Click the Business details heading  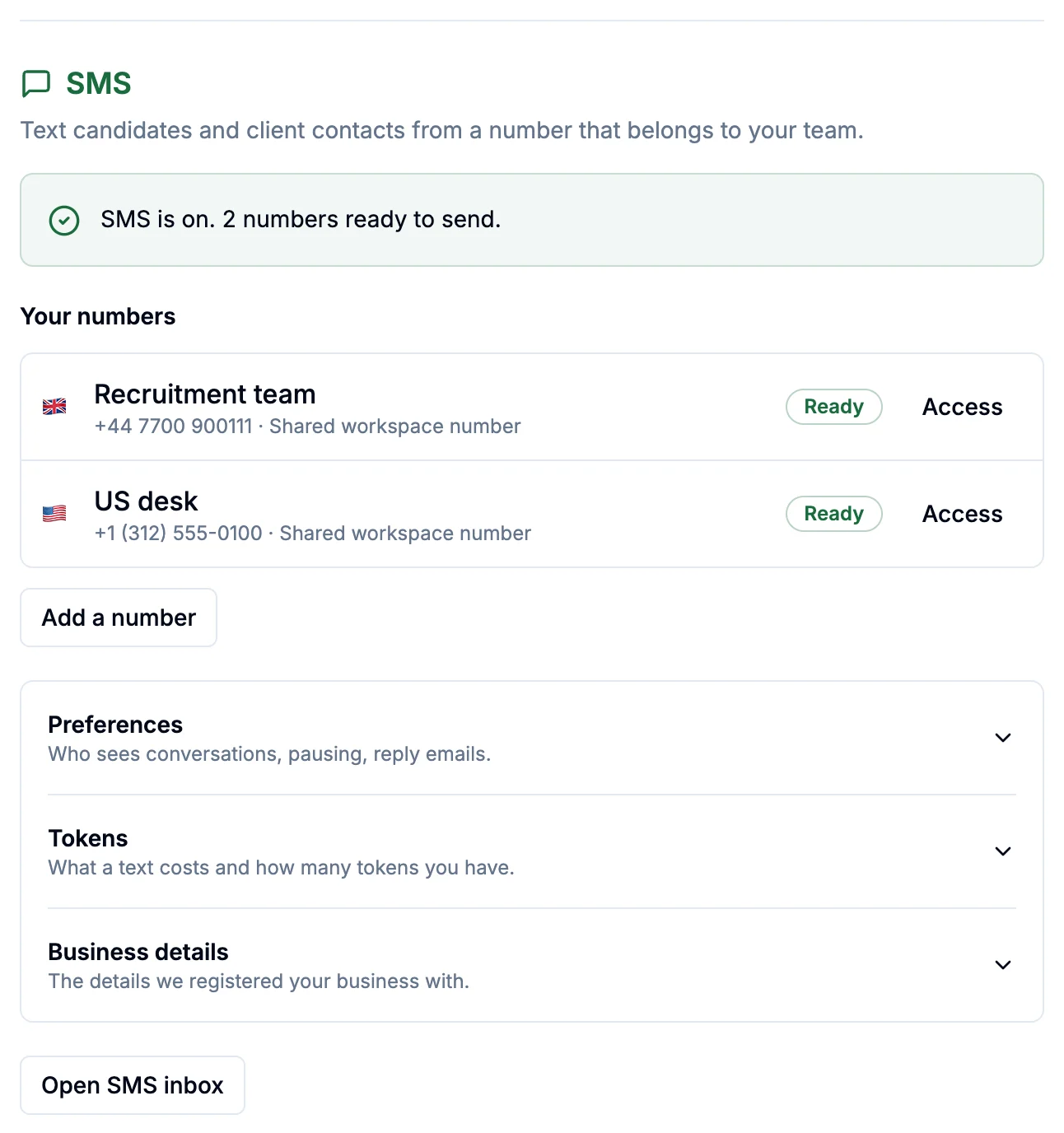tap(138, 952)
